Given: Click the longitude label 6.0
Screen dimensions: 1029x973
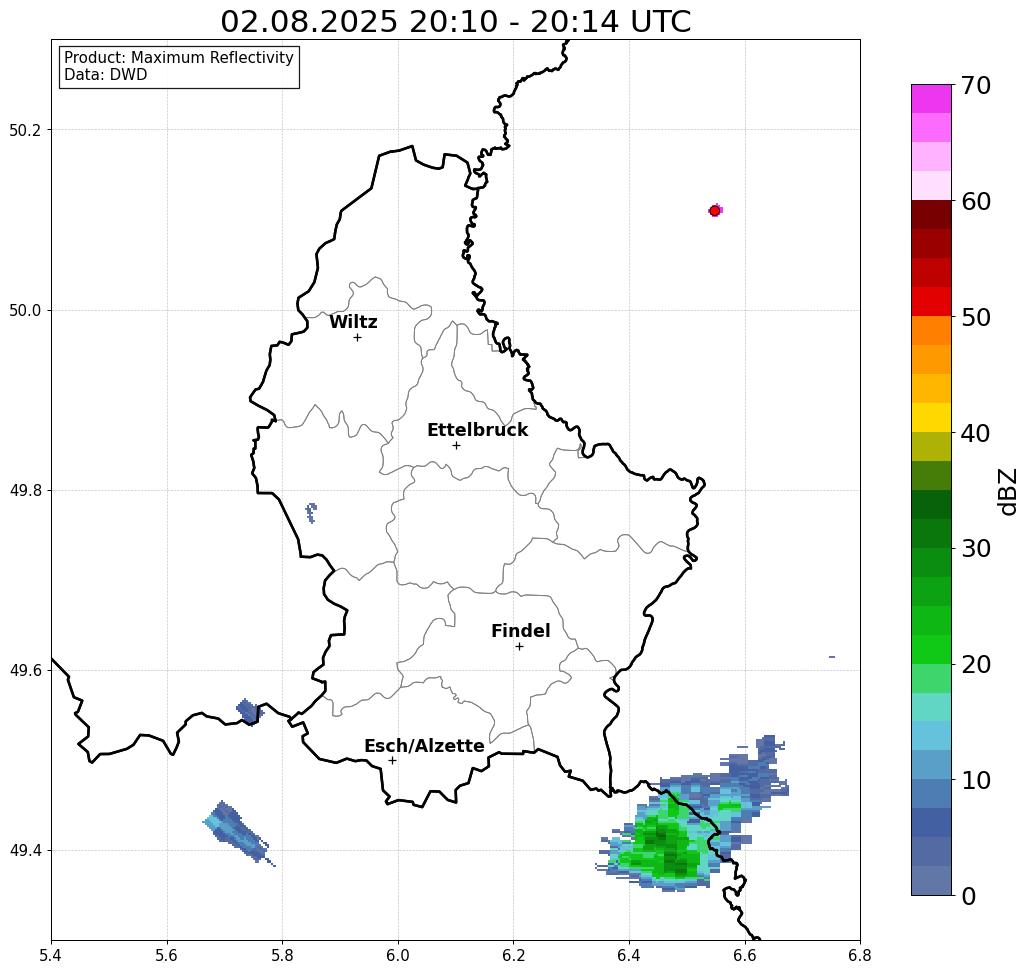Looking at the screenshot, I should (x=398, y=955).
